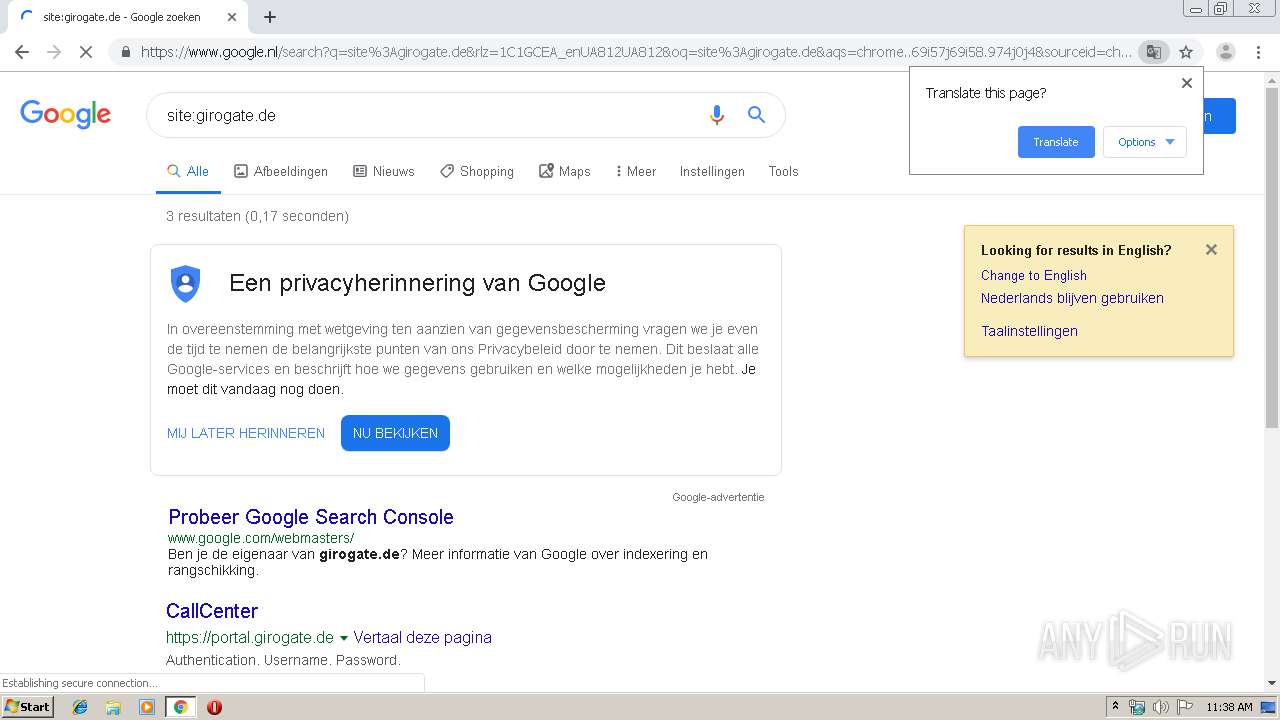Click the network tray icon
Viewport: 1280px width, 720px height.
tap(1137, 707)
